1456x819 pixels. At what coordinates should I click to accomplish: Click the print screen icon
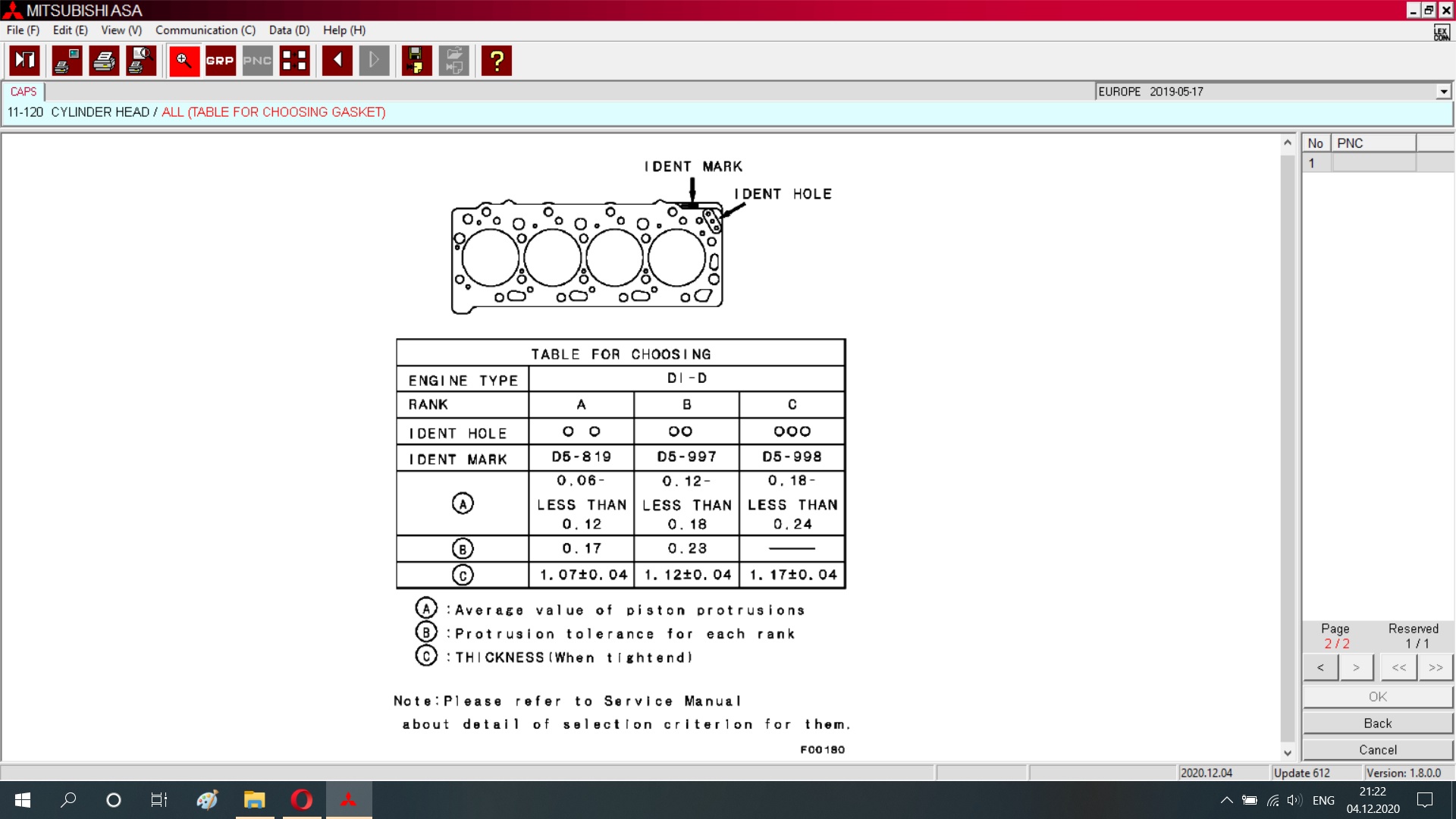[67, 61]
